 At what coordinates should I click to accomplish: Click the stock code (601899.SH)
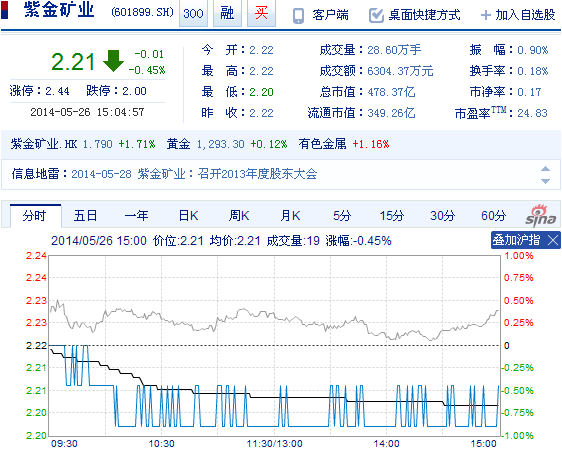click(x=143, y=13)
